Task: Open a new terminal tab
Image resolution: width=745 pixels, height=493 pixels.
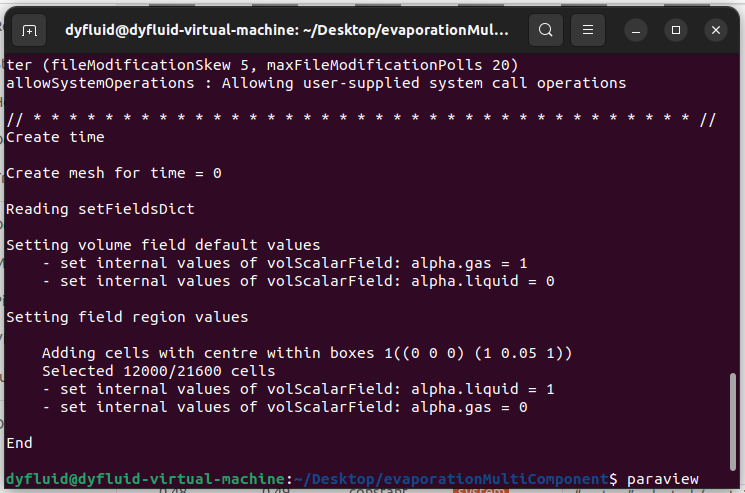Action: 29,30
